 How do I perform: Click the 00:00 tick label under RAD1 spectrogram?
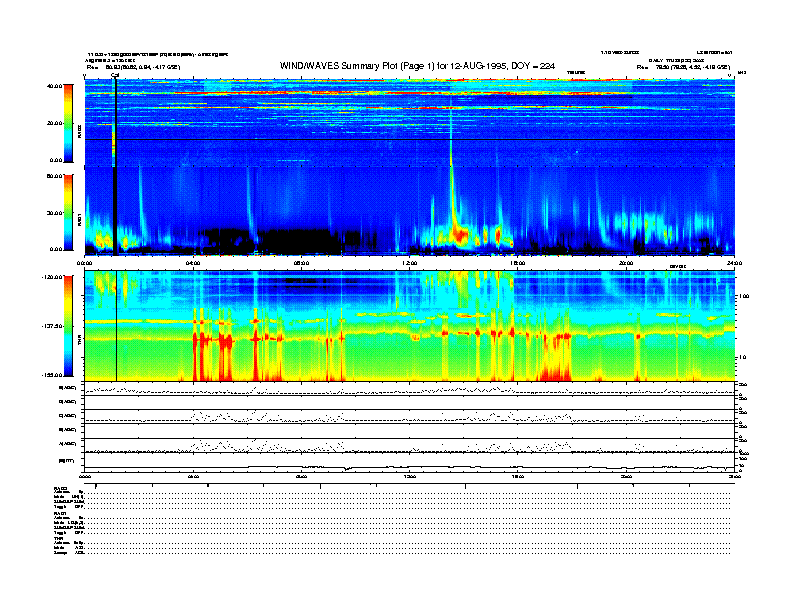click(x=84, y=263)
